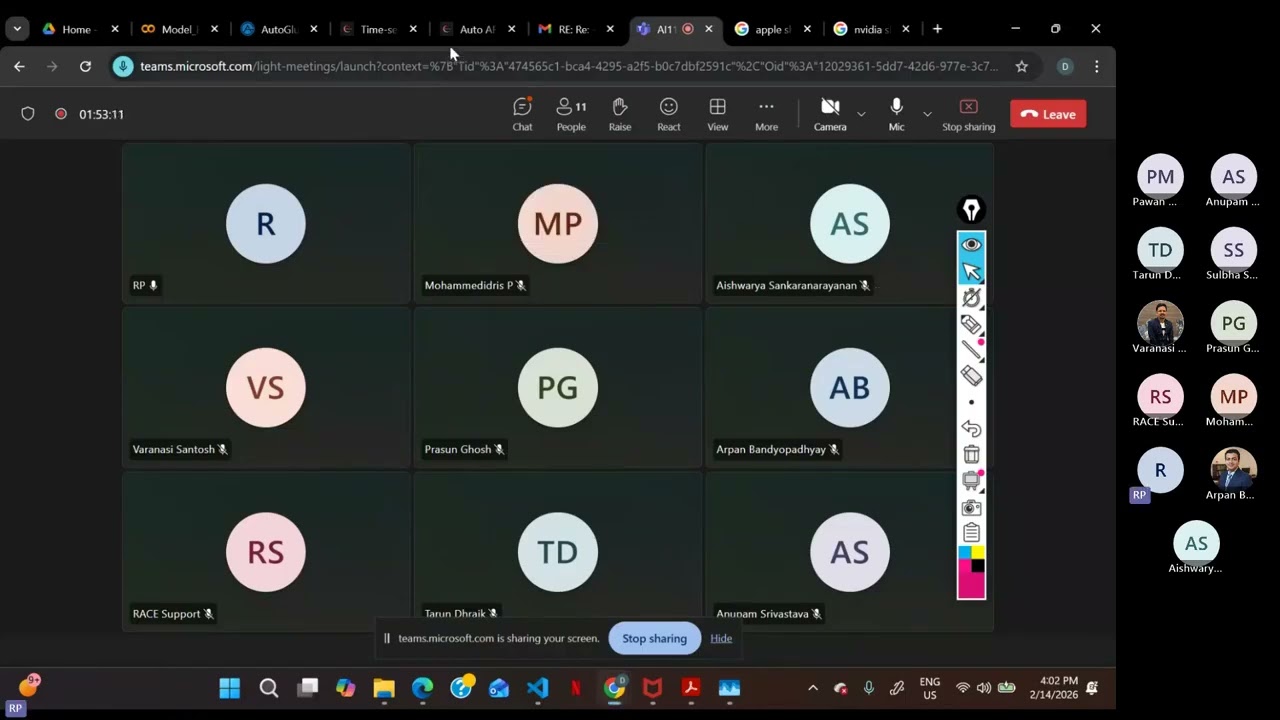Raise your hand in the meeting
Viewport: 1280px width, 720px height.
620,114
